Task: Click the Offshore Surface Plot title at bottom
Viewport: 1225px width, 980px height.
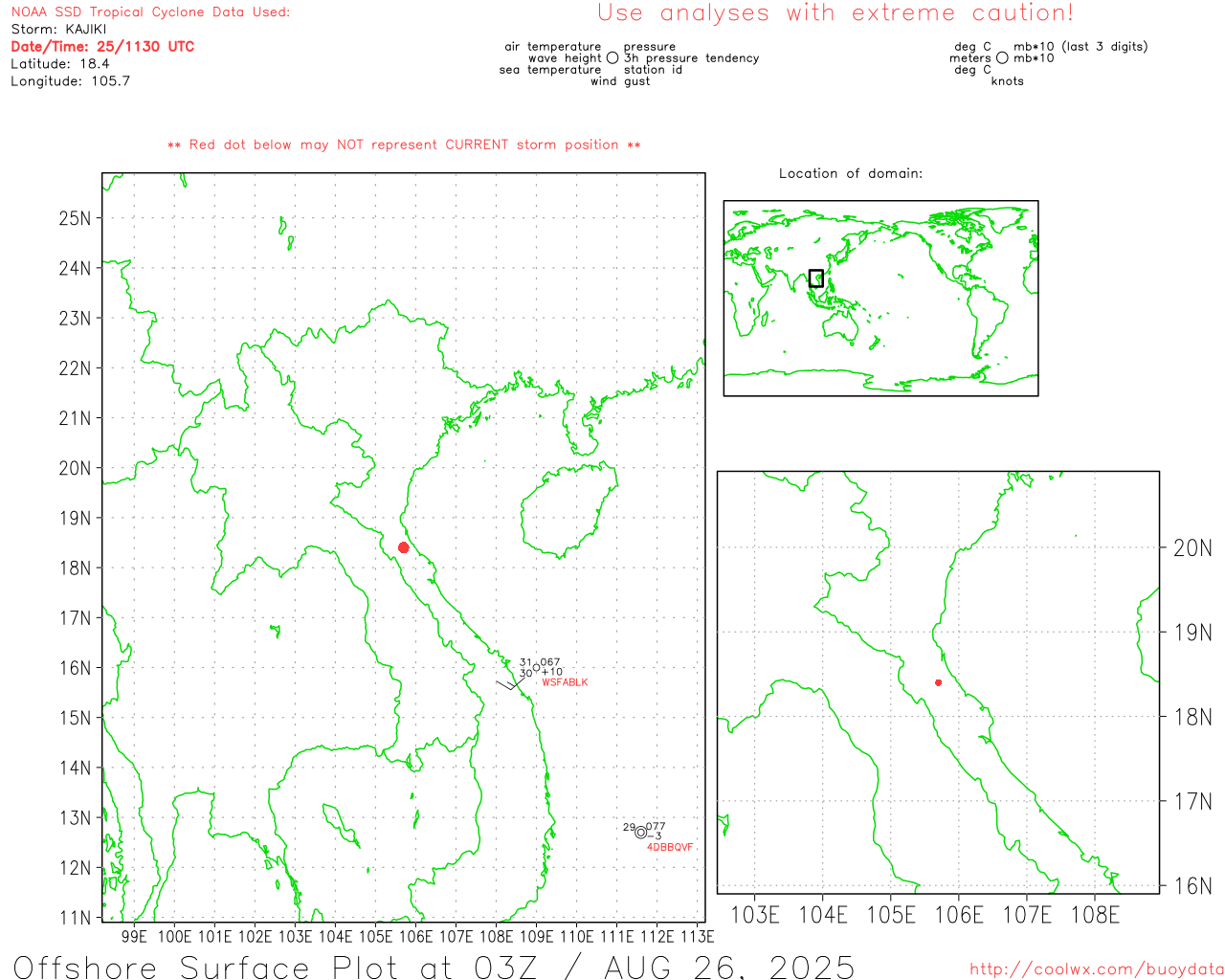Action: pos(434,967)
